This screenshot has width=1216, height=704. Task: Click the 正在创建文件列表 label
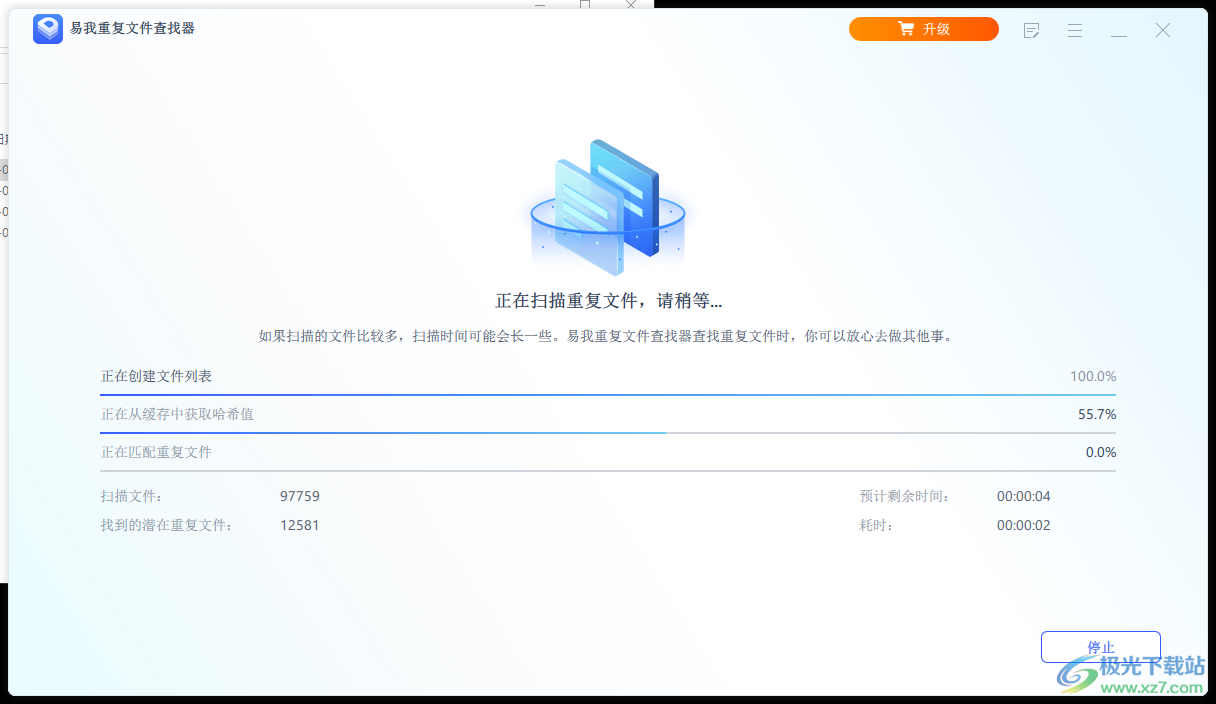(x=156, y=376)
